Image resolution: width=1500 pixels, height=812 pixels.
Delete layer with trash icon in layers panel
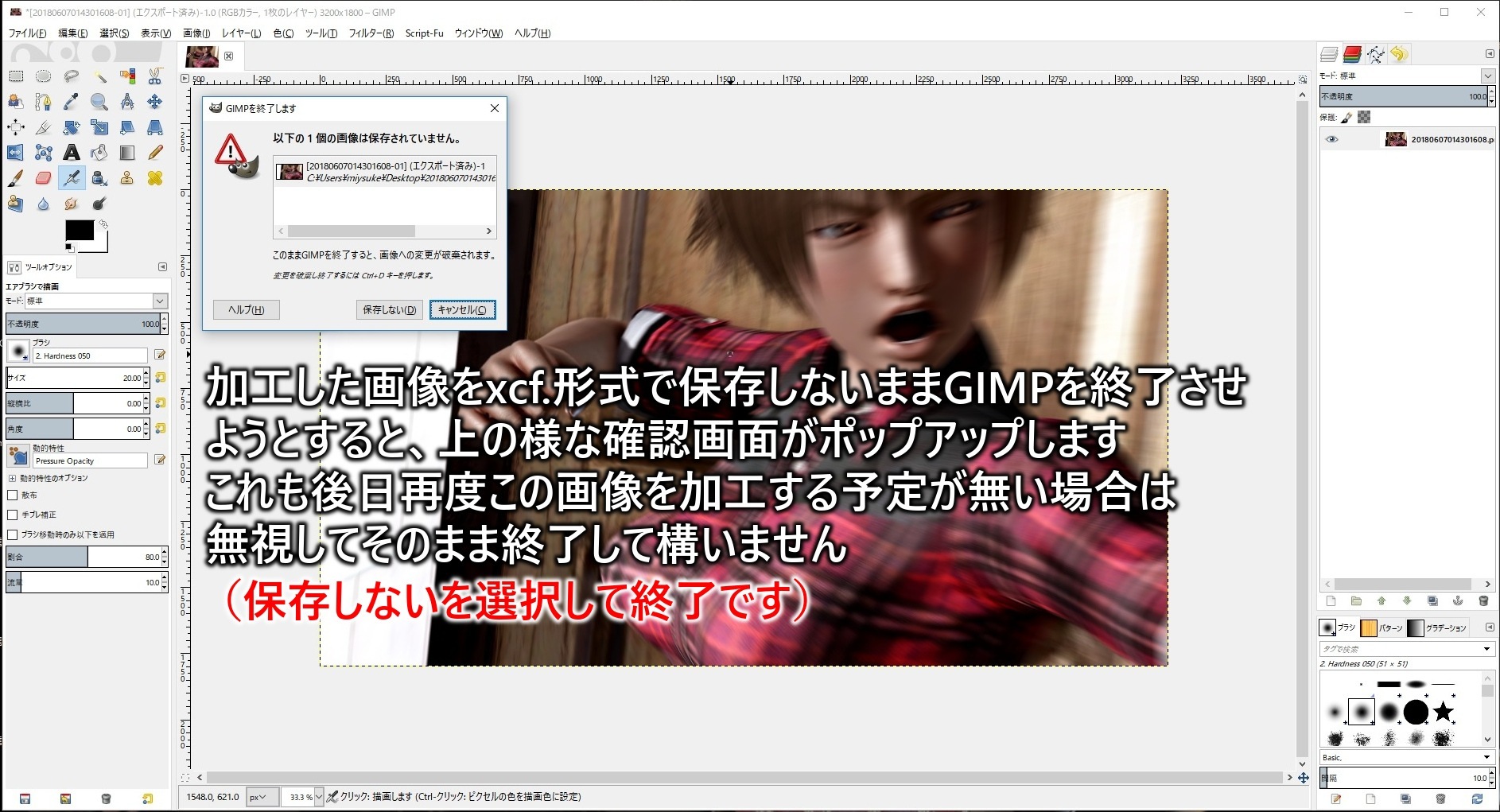pyautogui.click(x=1483, y=601)
